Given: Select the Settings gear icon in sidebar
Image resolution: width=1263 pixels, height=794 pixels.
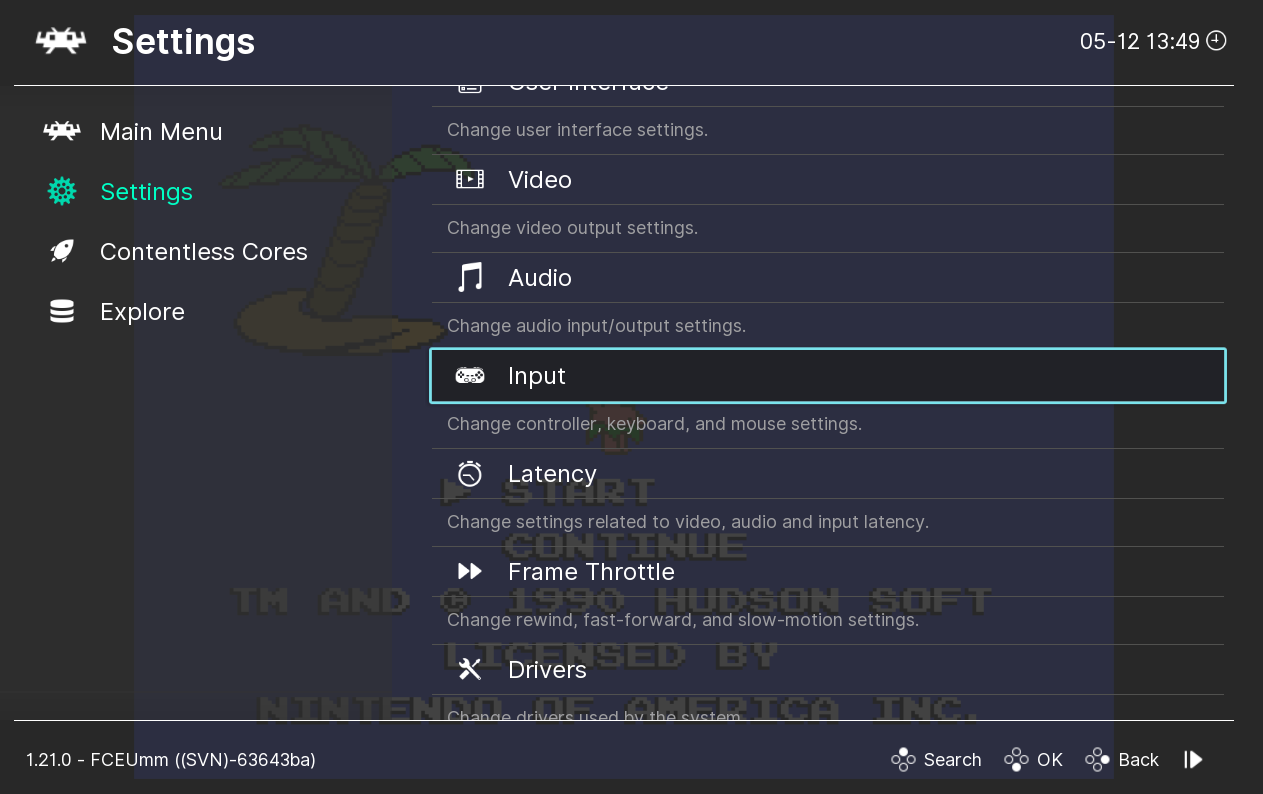Looking at the screenshot, I should 62,191.
